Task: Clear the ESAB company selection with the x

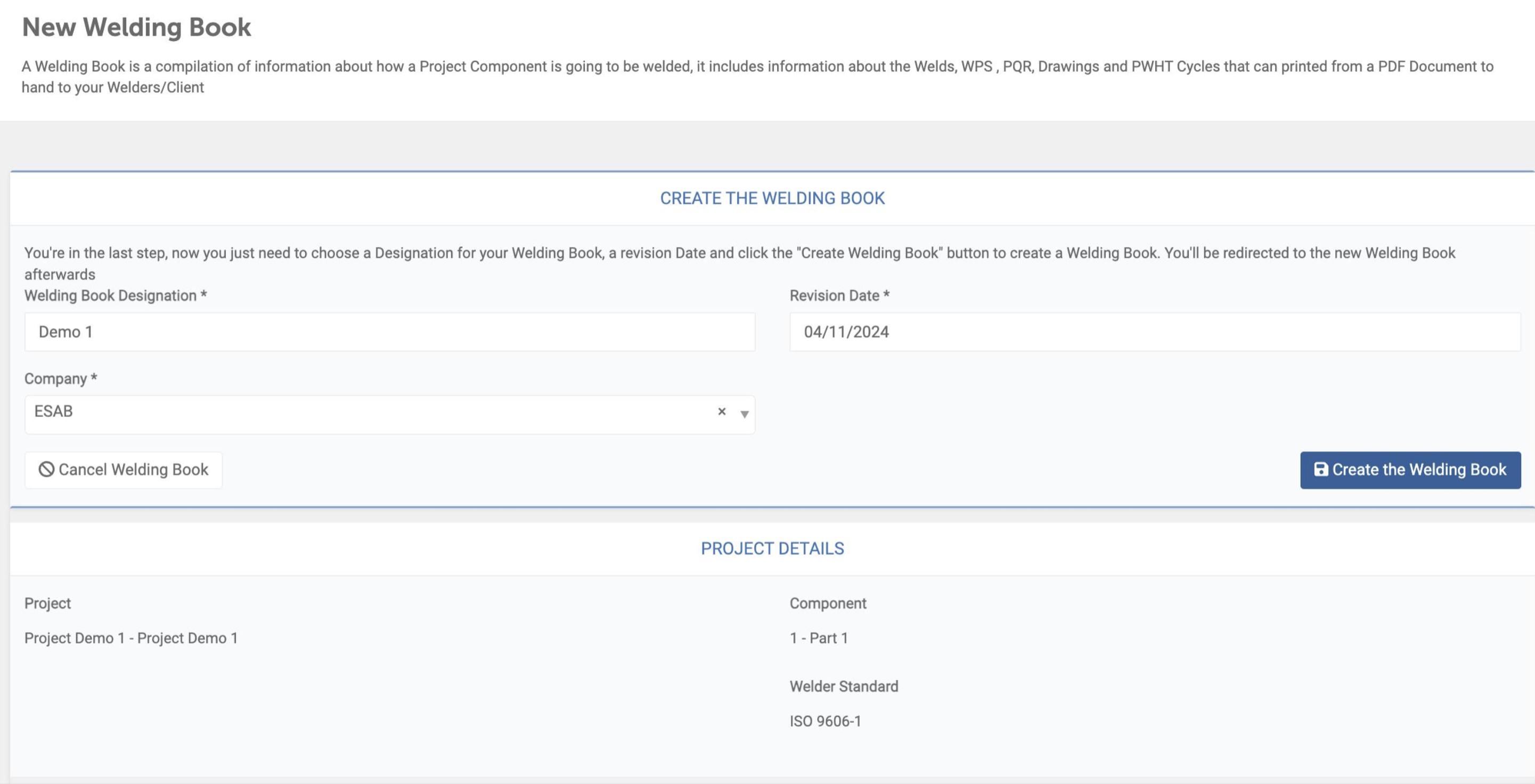Action: click(722, 411)
